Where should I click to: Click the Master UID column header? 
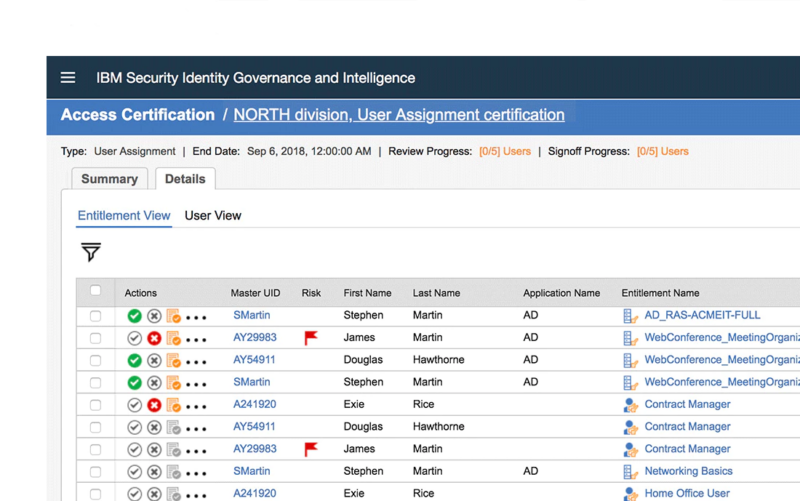(x=255, y=293)
